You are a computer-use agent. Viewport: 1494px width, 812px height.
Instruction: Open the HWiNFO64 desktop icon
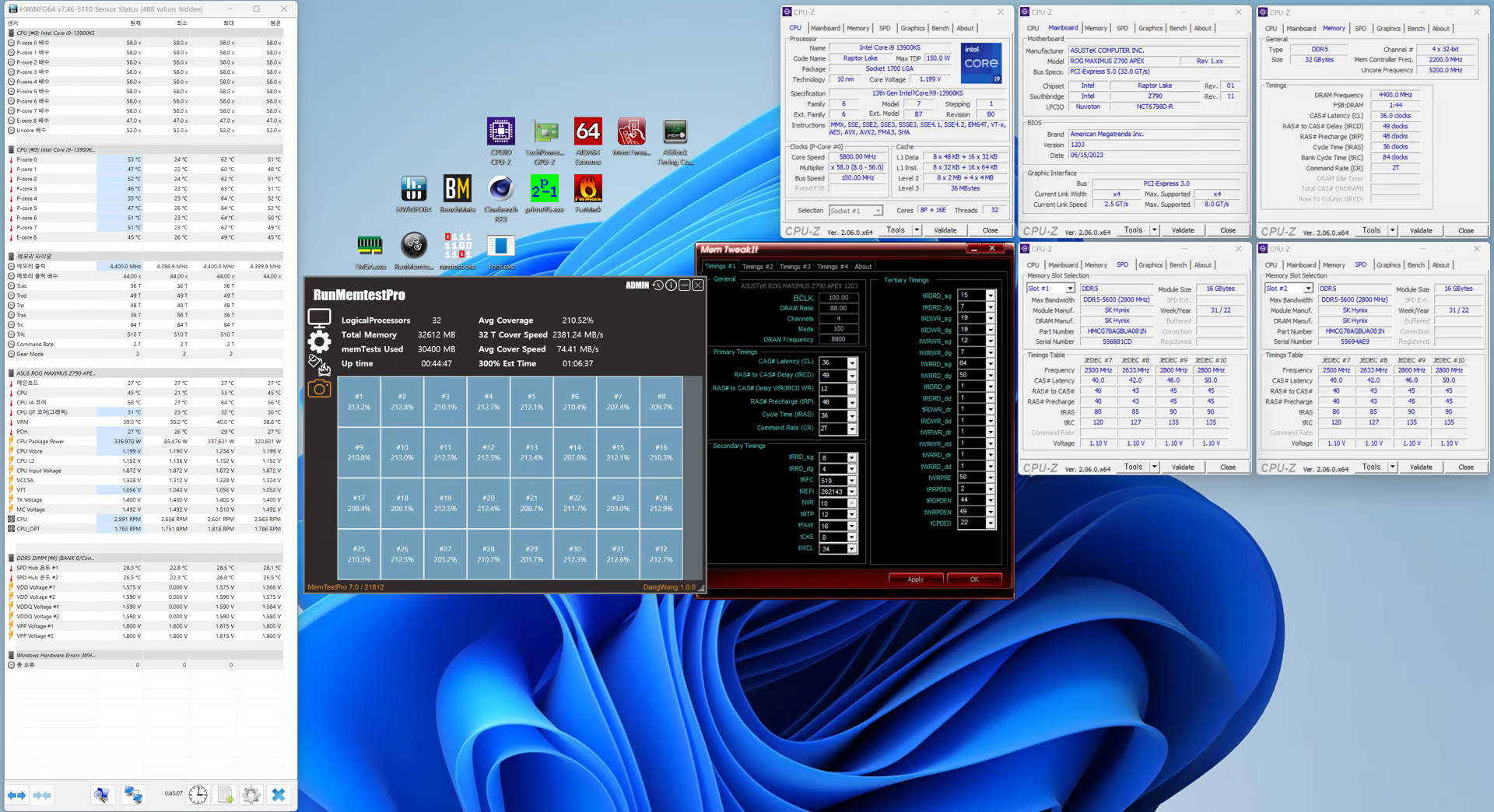click(413, 194)
